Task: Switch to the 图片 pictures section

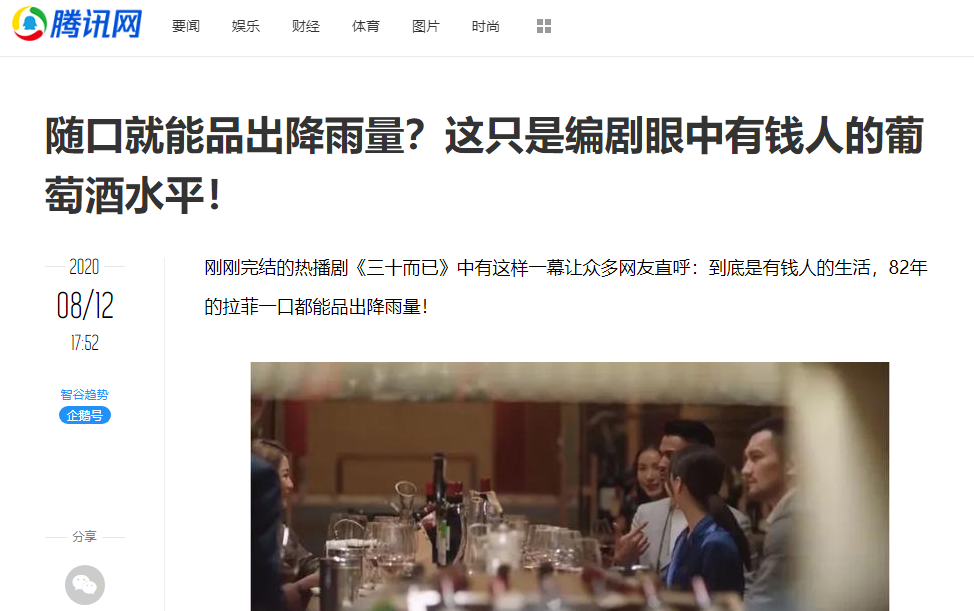Action: (426, 26)
